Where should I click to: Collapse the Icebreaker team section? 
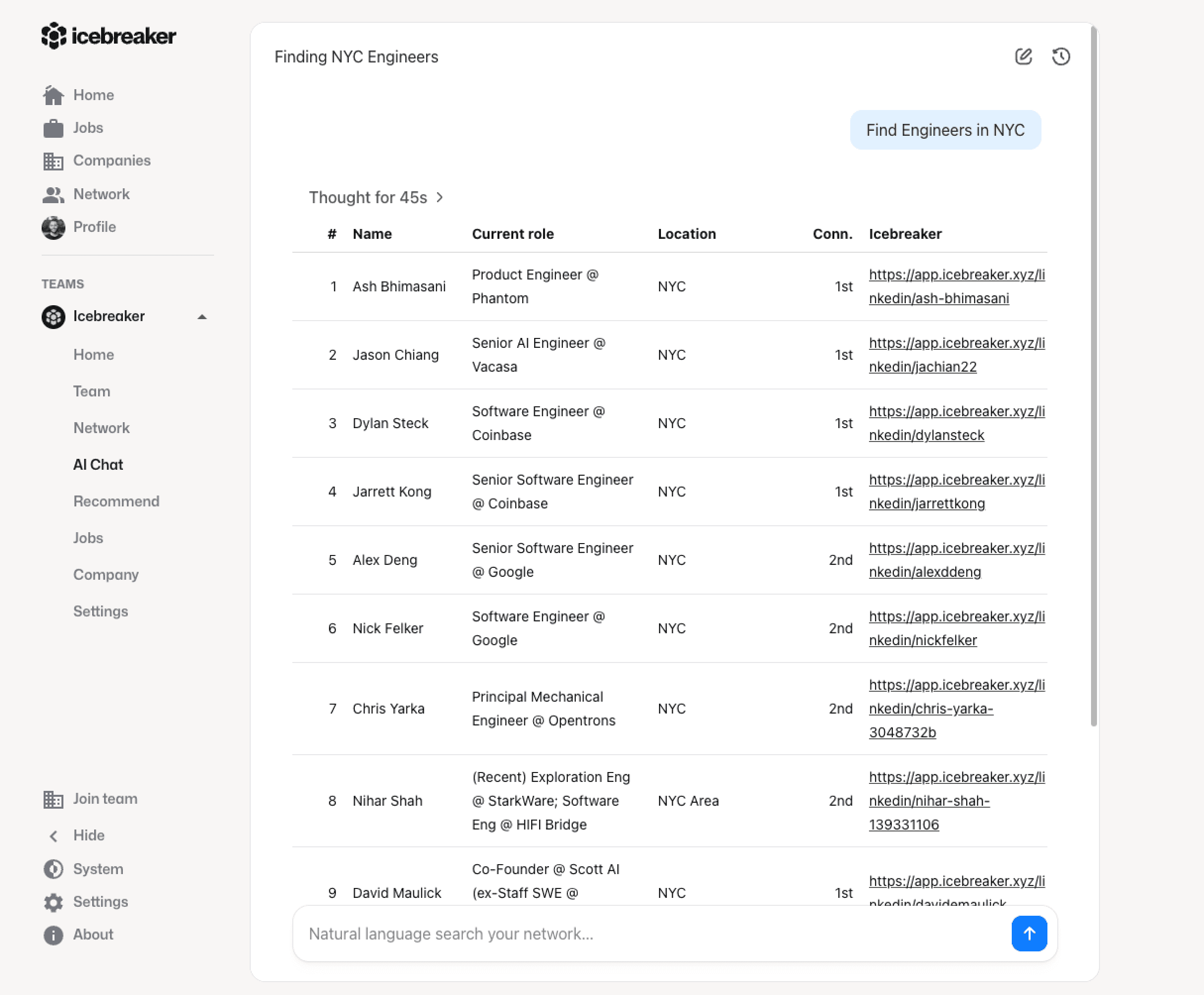202,316
